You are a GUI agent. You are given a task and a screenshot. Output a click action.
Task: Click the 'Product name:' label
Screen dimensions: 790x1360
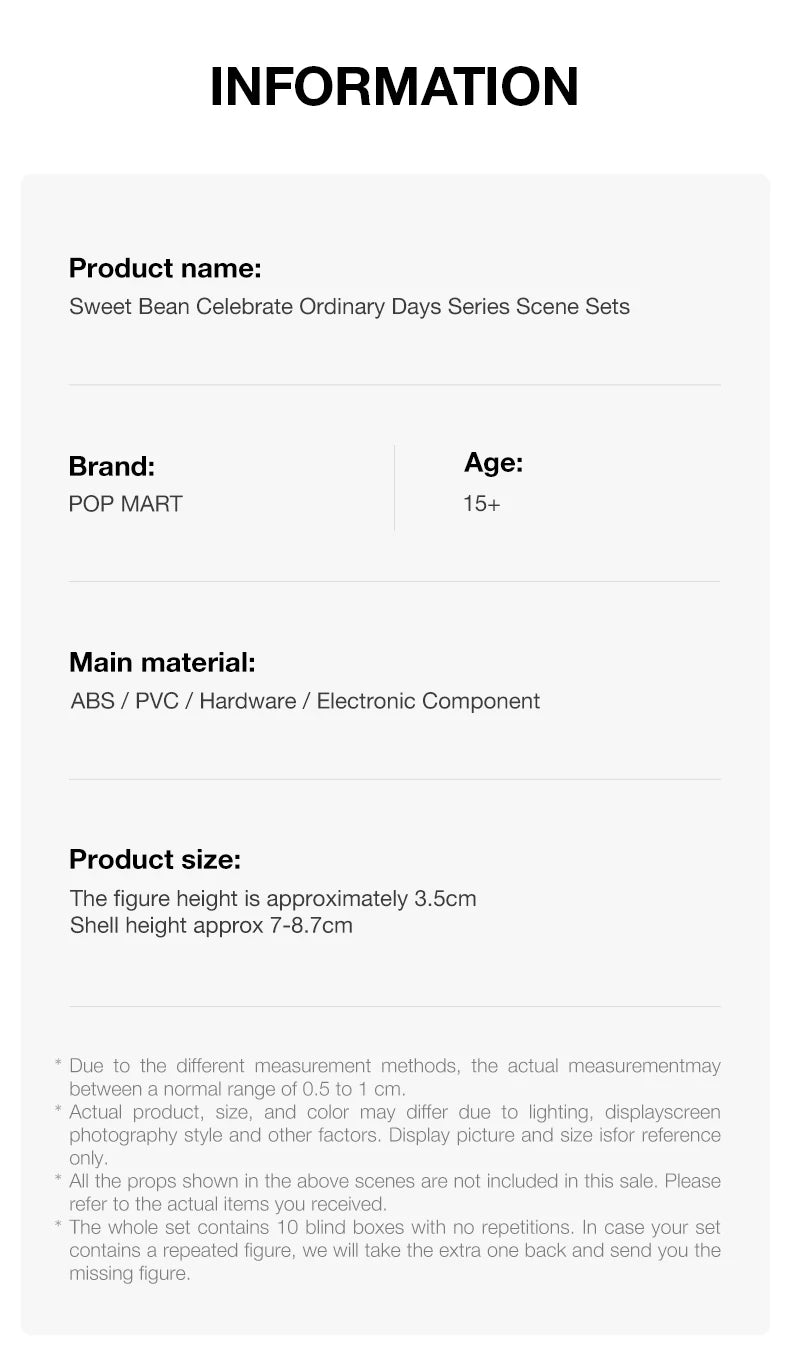pyautogui.click(x=165, y=268)
